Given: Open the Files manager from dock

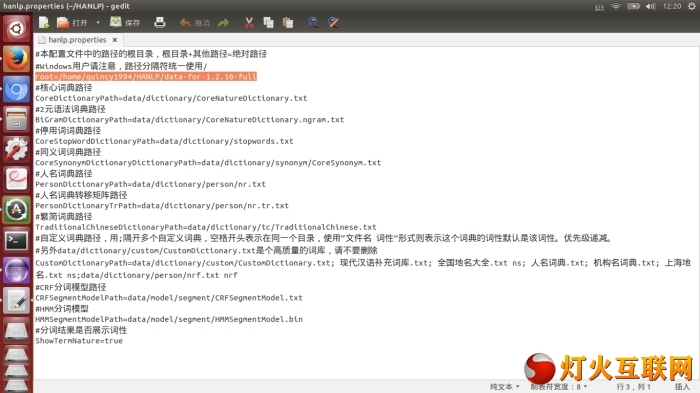Looking at the screenshot, I should point(17,119).
